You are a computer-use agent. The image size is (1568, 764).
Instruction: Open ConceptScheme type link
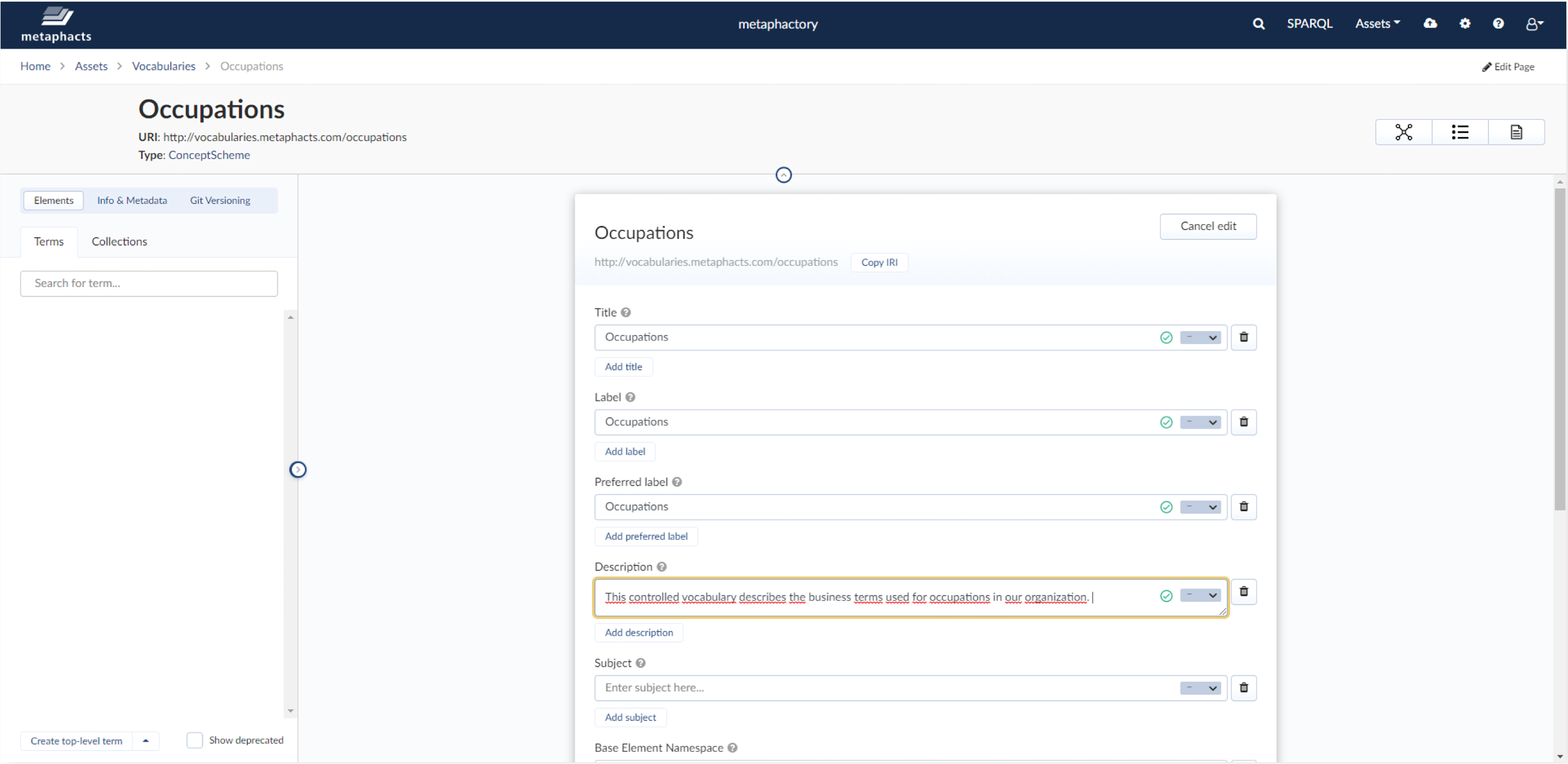[x=209, y=155]
